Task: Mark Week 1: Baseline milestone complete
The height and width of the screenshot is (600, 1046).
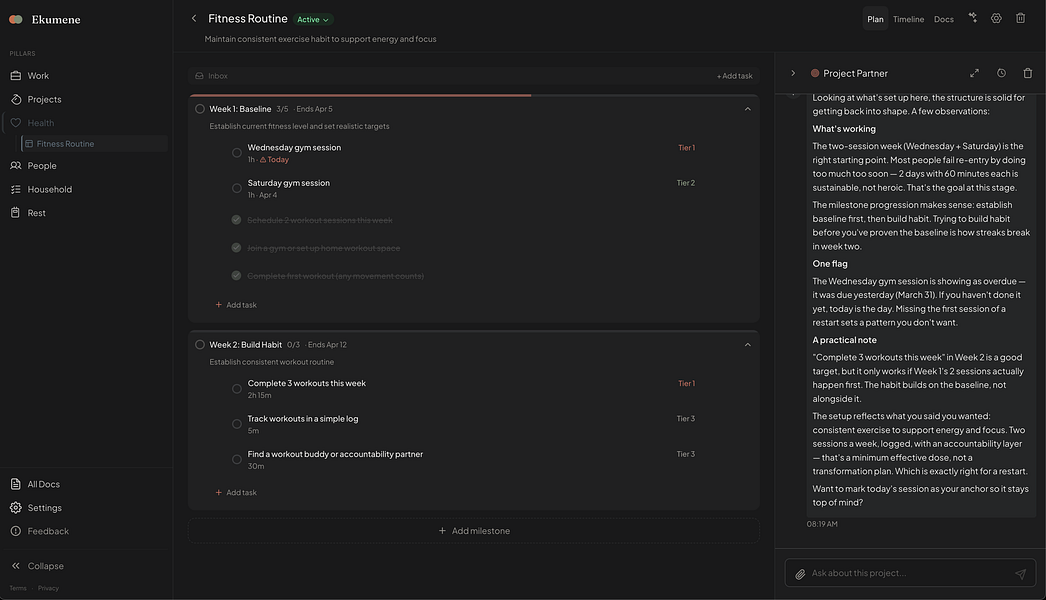Action: tap(199, 109)
